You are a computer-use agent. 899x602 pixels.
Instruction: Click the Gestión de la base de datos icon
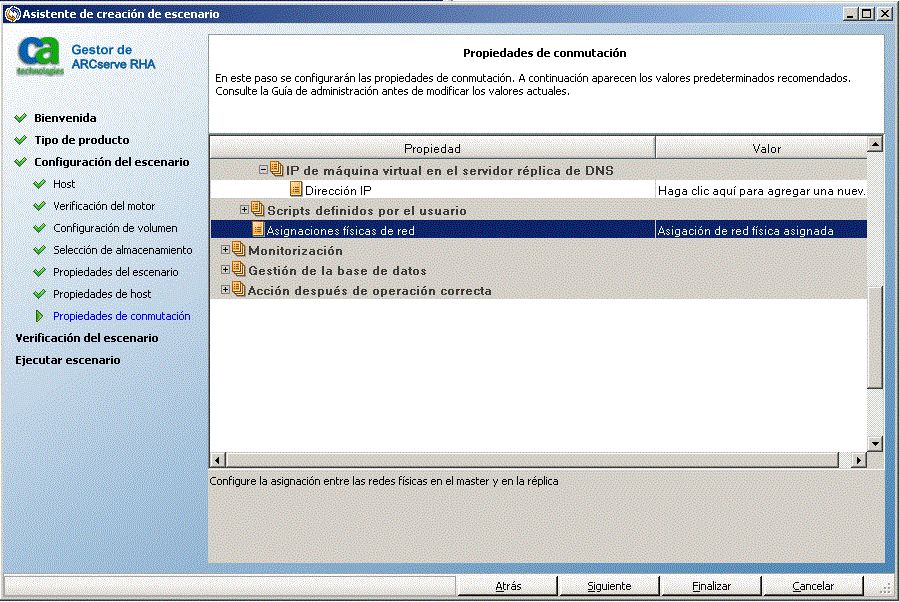coord(238,270)
